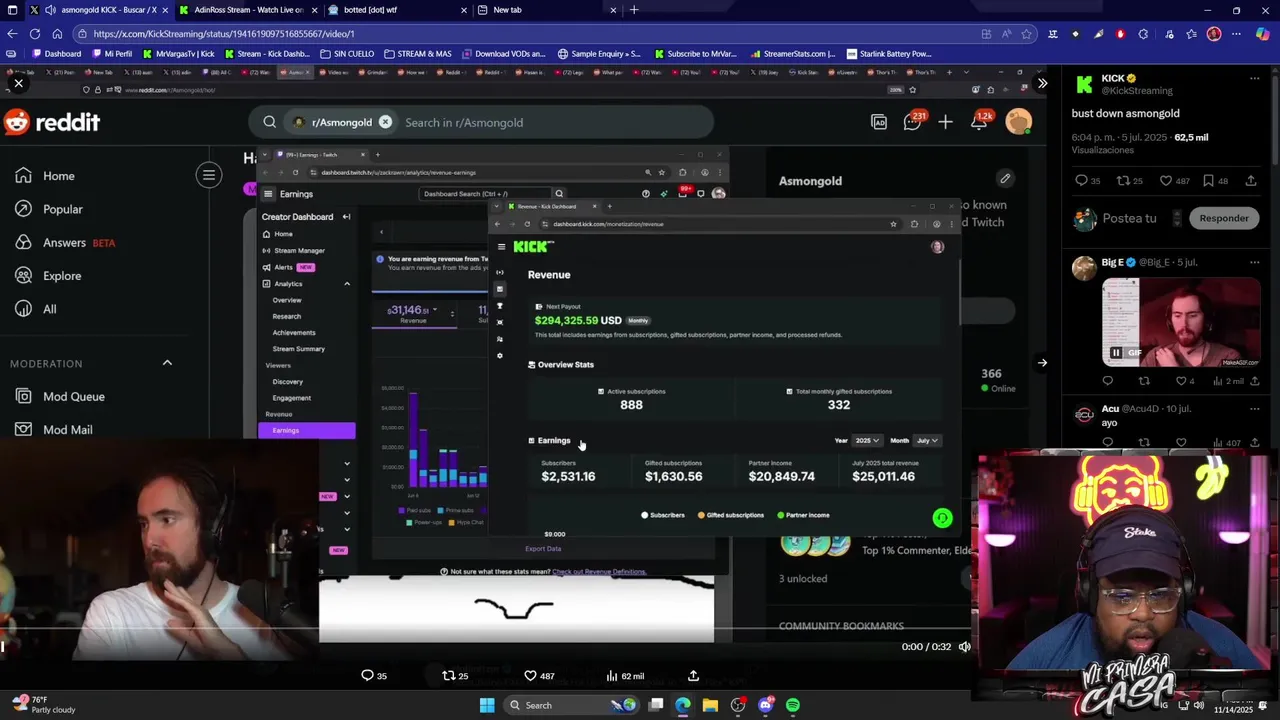Screen dimensions: 1280x720
Task: Share the KICK tweet from sidebar
Action: (1251, 181)
